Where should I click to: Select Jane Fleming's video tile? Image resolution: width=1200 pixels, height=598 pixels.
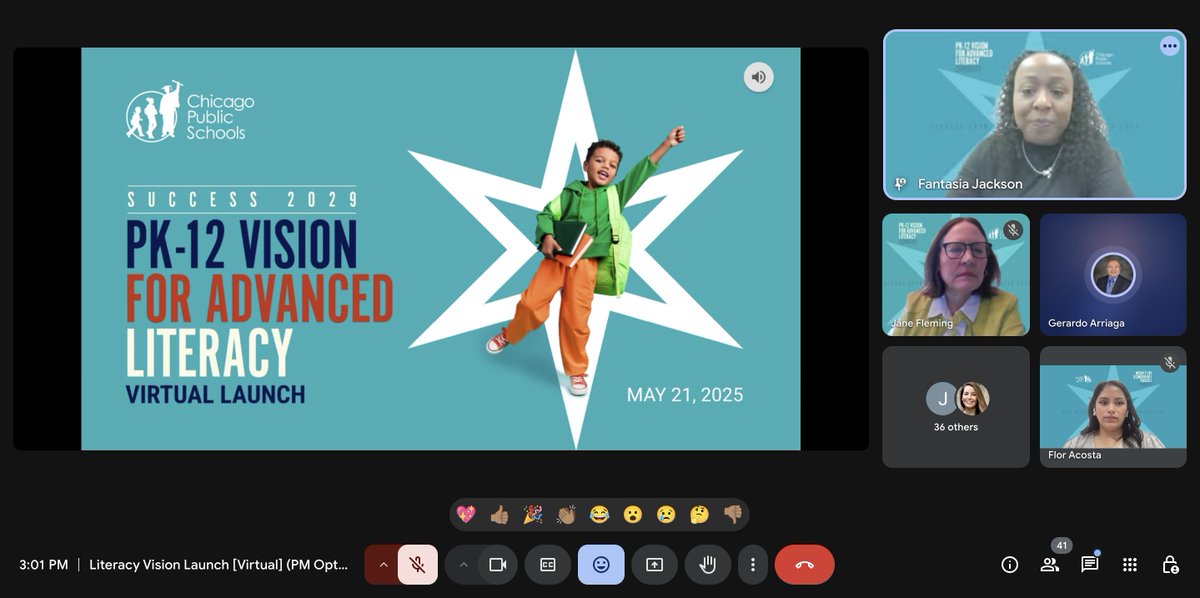click(956, 274)
